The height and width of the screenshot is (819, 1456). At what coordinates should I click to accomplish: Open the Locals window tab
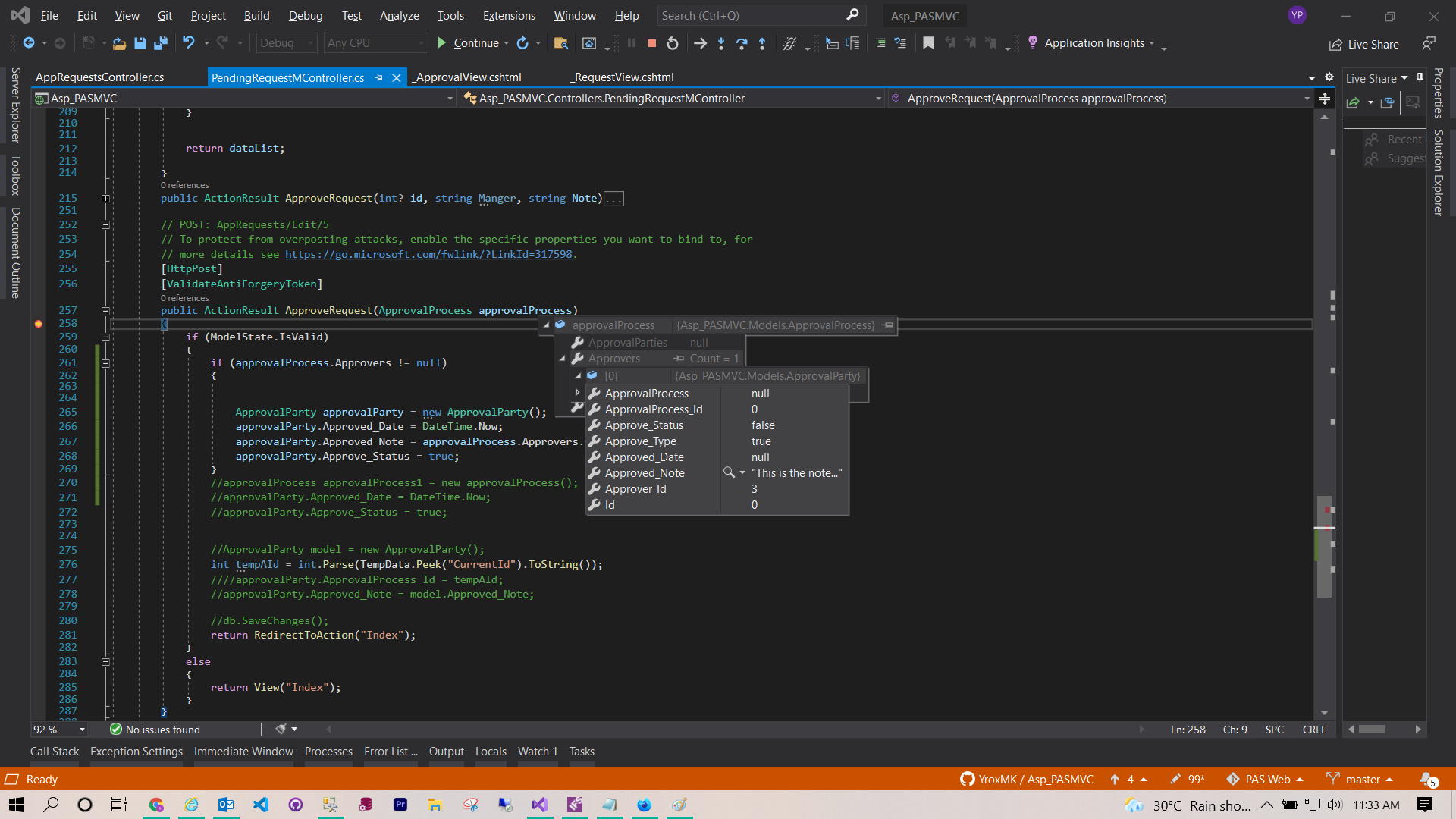coord(491,752)
